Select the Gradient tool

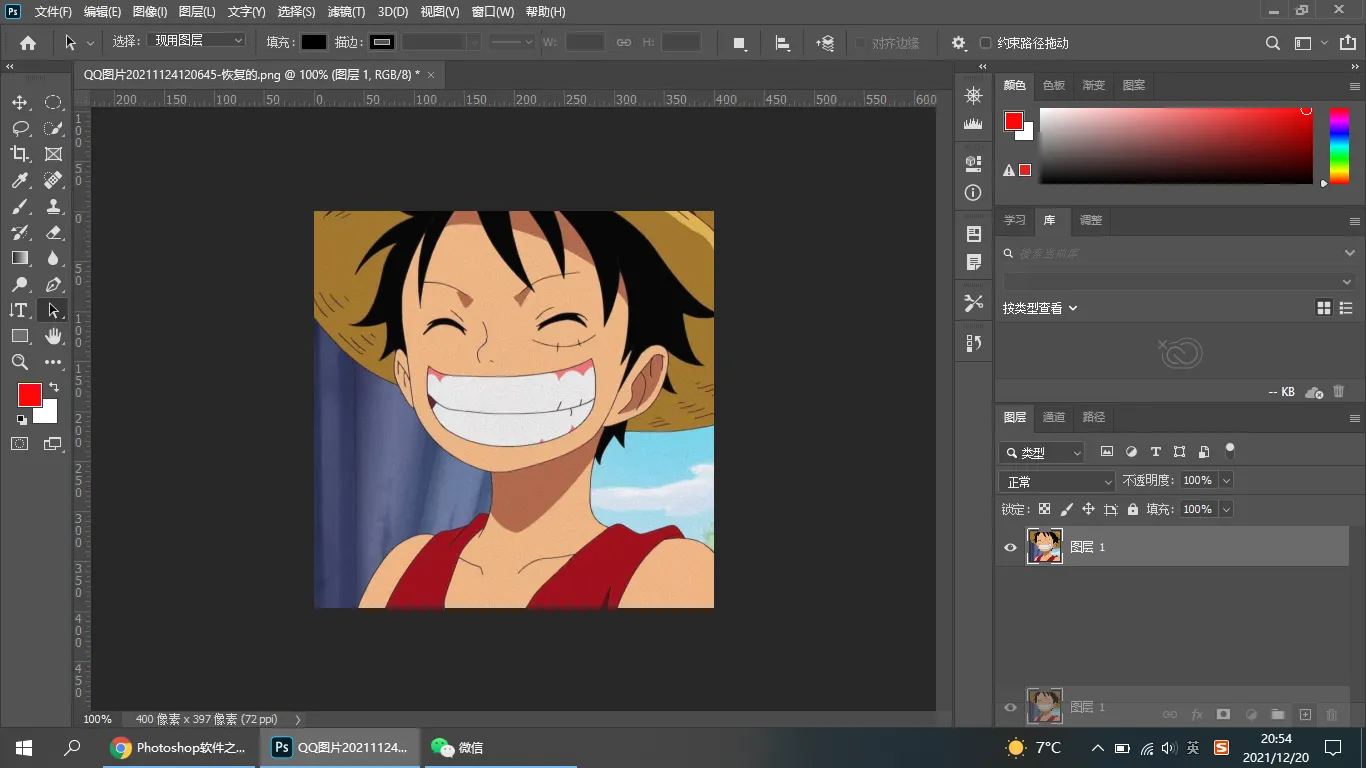coord(20,258)
